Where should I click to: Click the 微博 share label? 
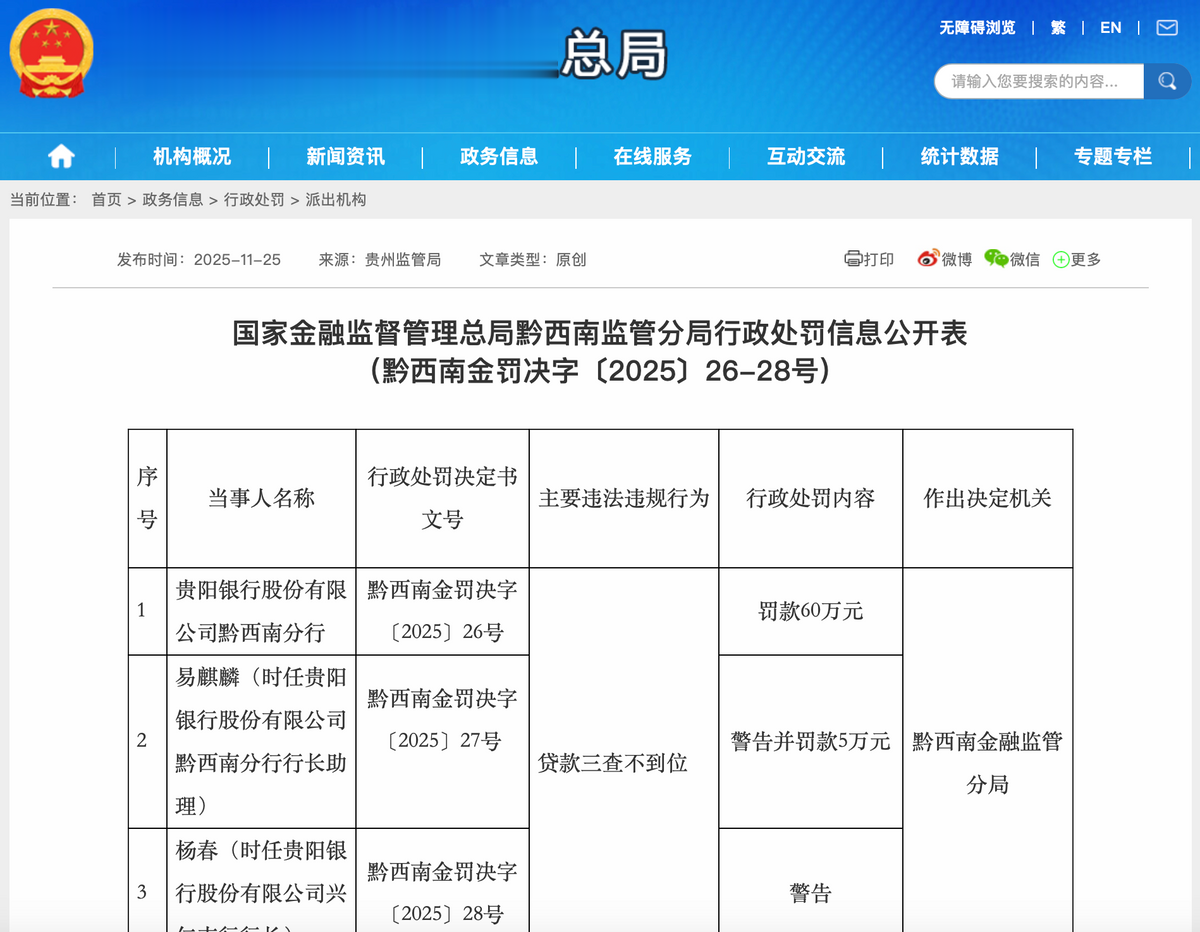[957, 259]
